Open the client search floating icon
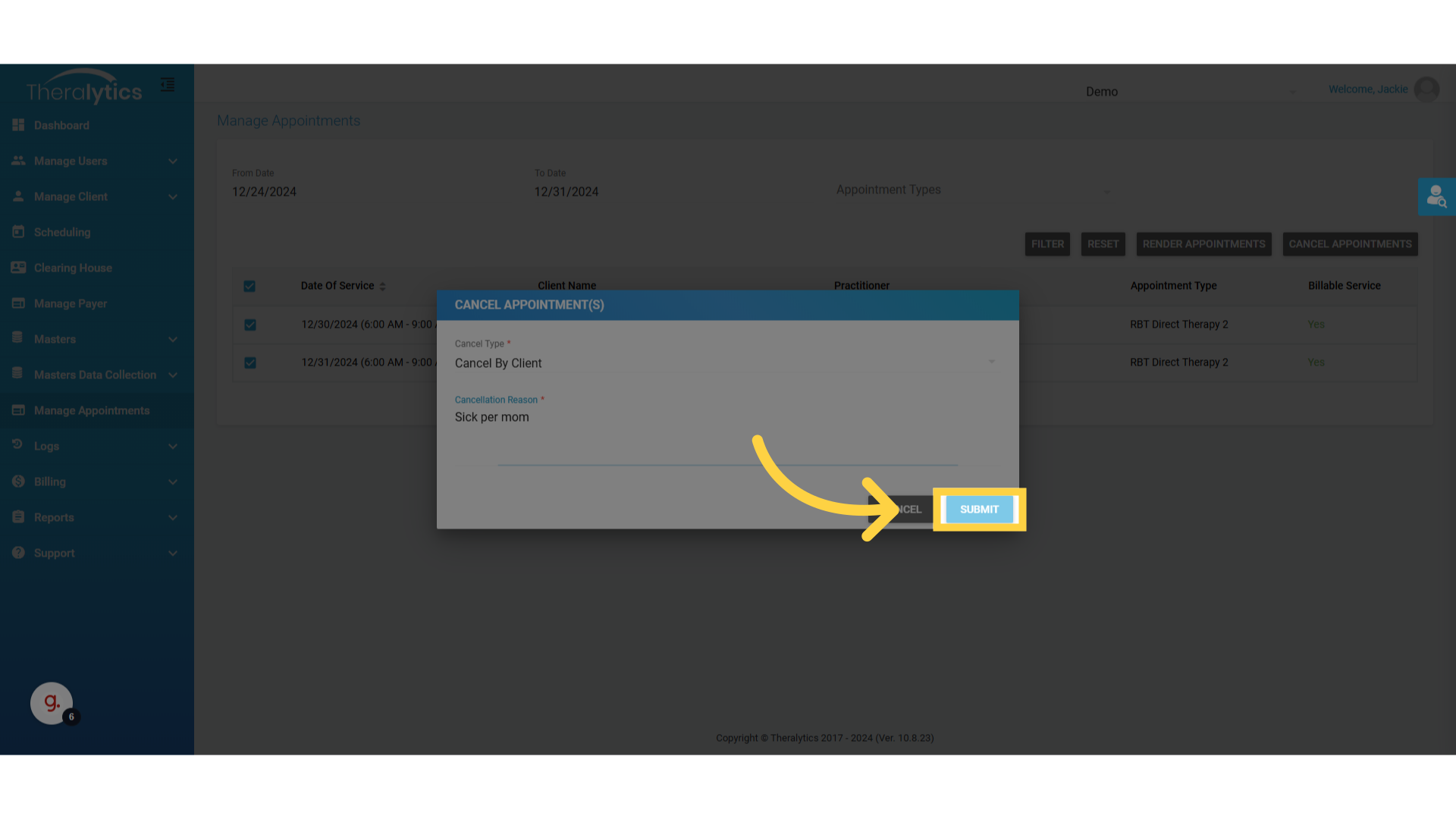The width and height of the screenshot is (1456, 819). (1436, 197)
